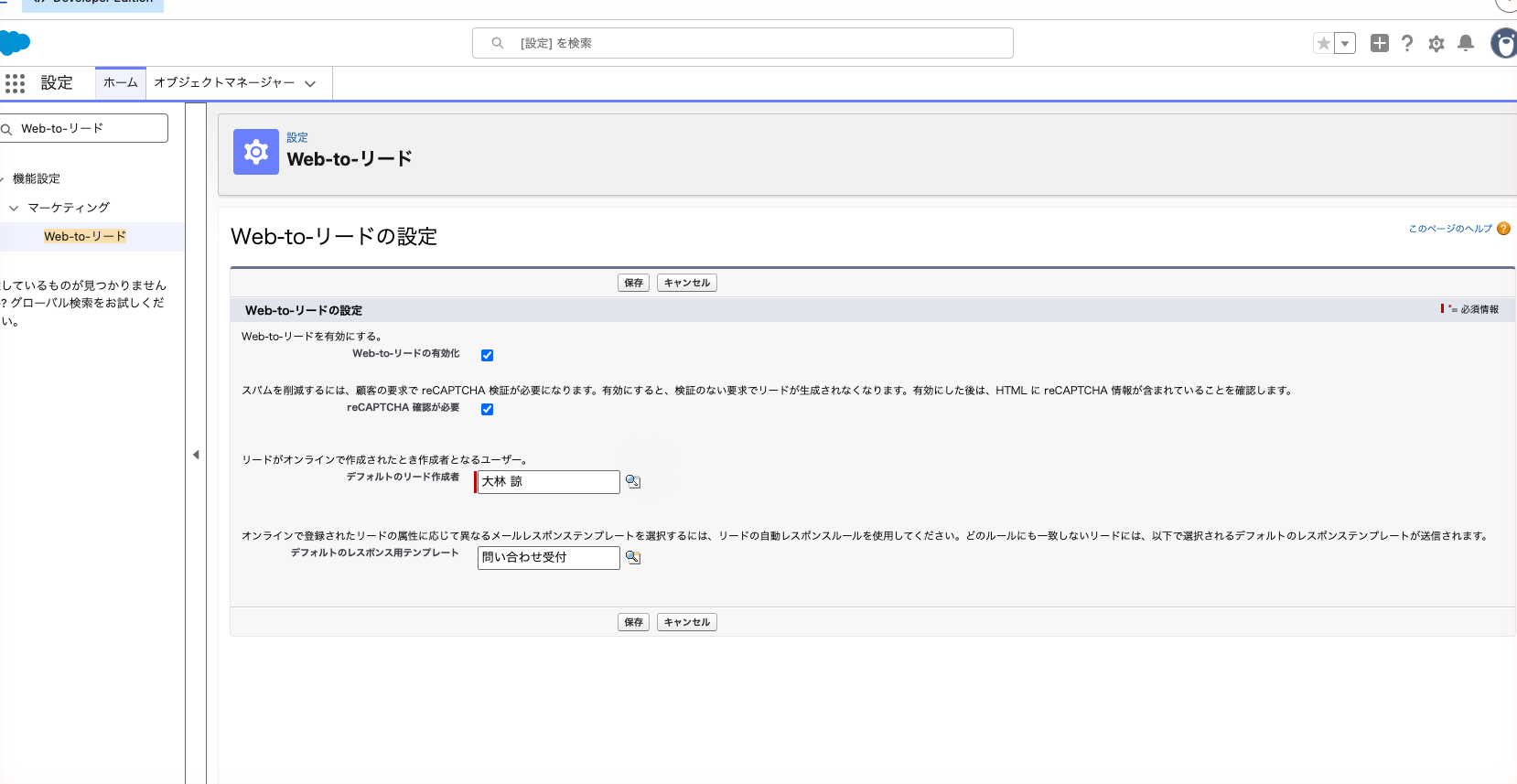
Task: Click the 設定 breadcrumb link above the title
Action: point(297,137)
